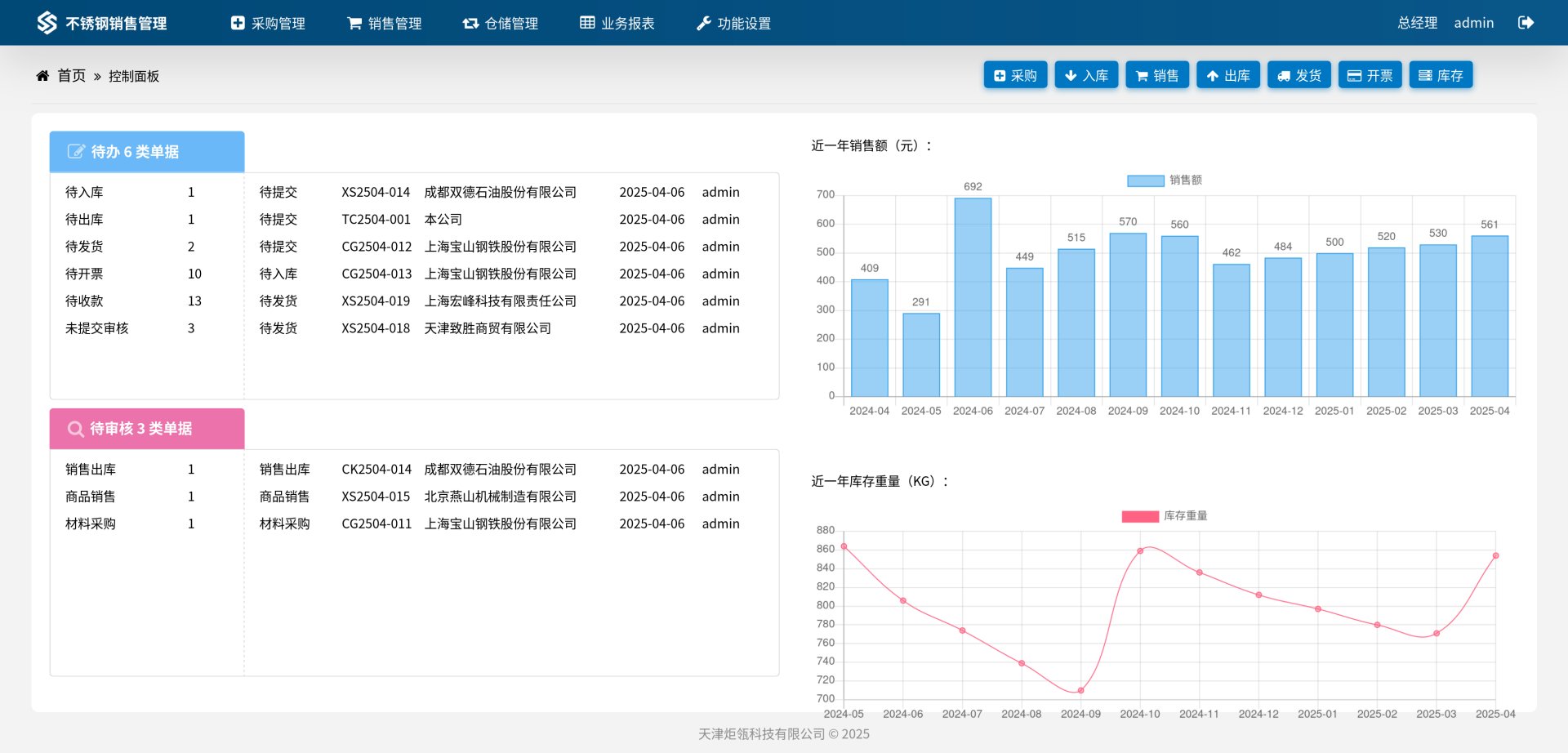The height and width of the screenshot is (753, 1568).
Task: Toggle the 销售额 legend swatch
Action: [1145, 180]
